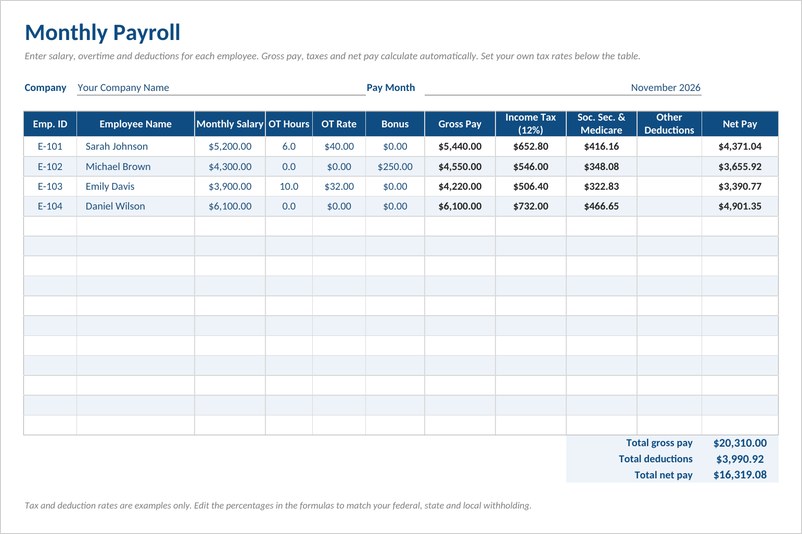Click the $3,655.92 net pay cell
Screen dimensions: 802x534
pyautogui.click(x=740, y=167)
